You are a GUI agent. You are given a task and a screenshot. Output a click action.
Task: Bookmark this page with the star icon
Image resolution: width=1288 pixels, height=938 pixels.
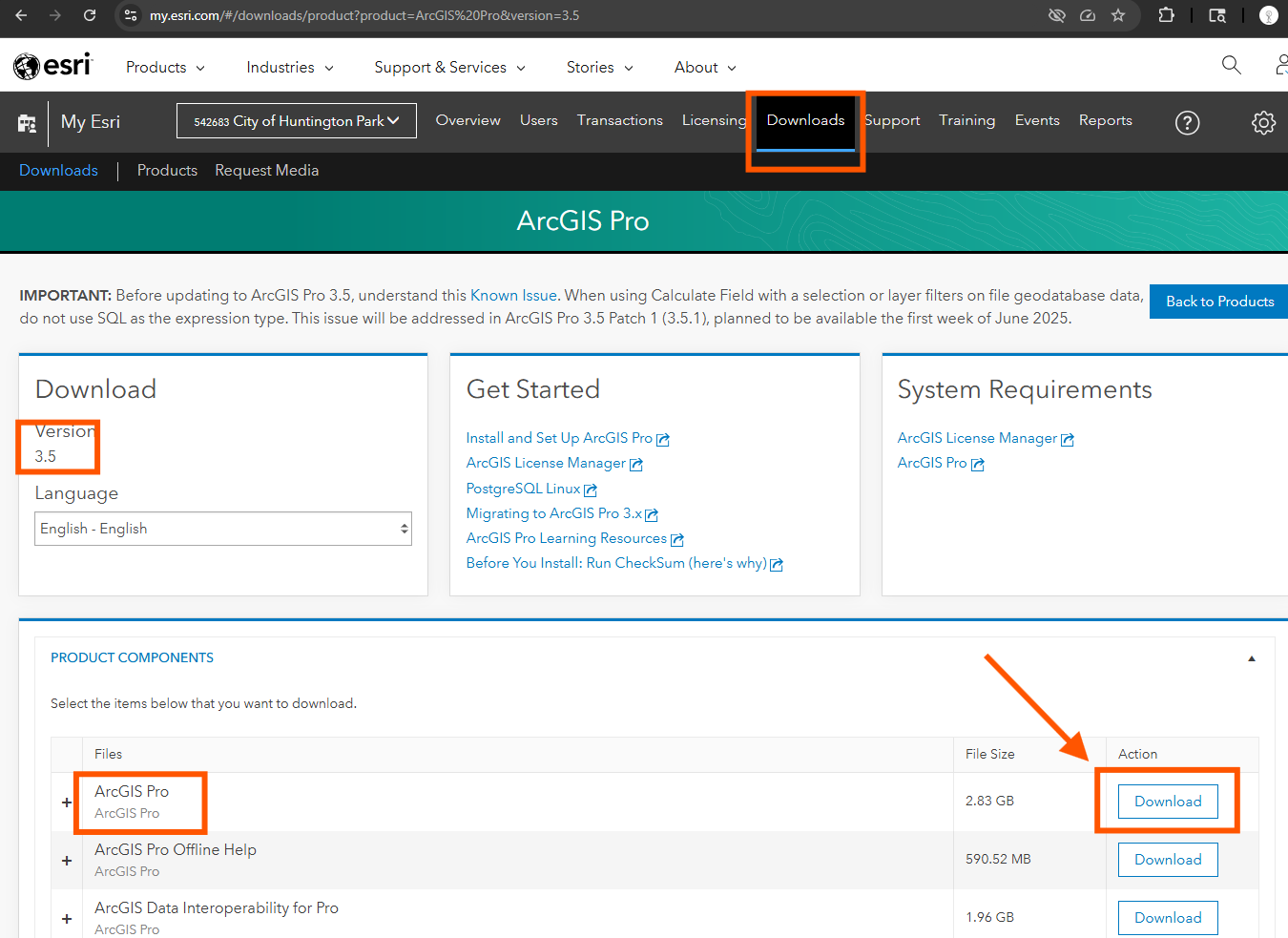1118,15
